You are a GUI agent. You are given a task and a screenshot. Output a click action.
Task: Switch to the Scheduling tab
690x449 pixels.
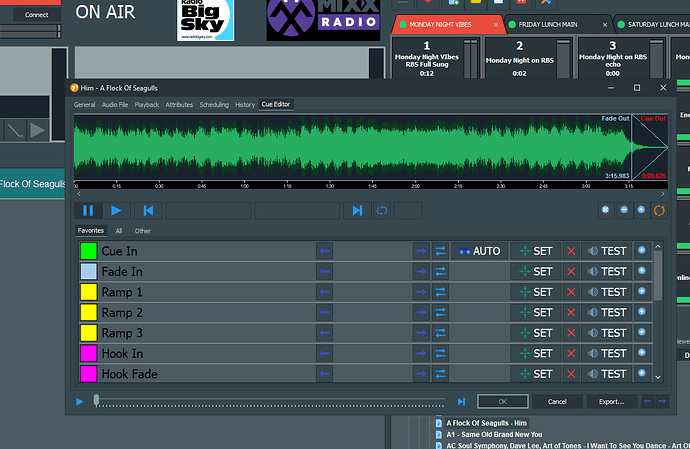[x=214, y=104]
